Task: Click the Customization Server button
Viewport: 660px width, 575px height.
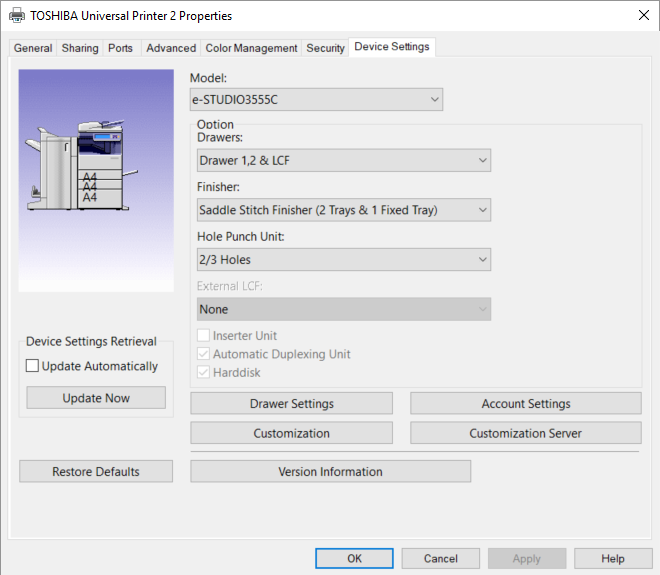Action: (525, 433)
